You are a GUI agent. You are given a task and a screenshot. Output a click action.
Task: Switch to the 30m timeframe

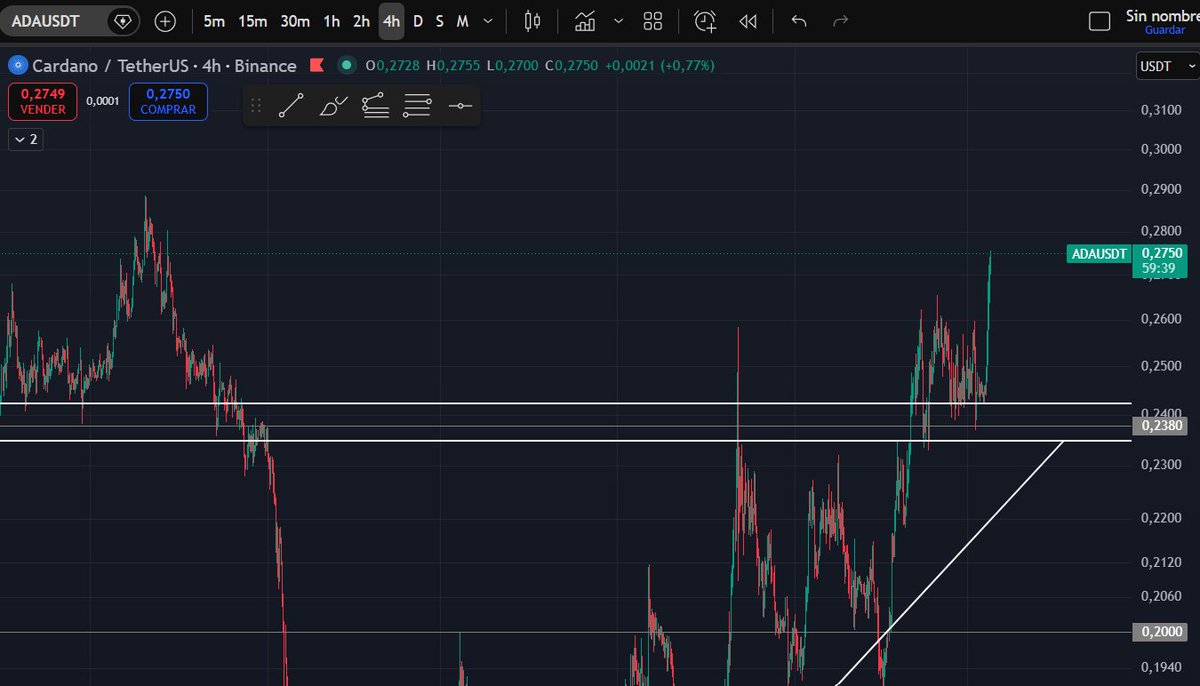295,20
